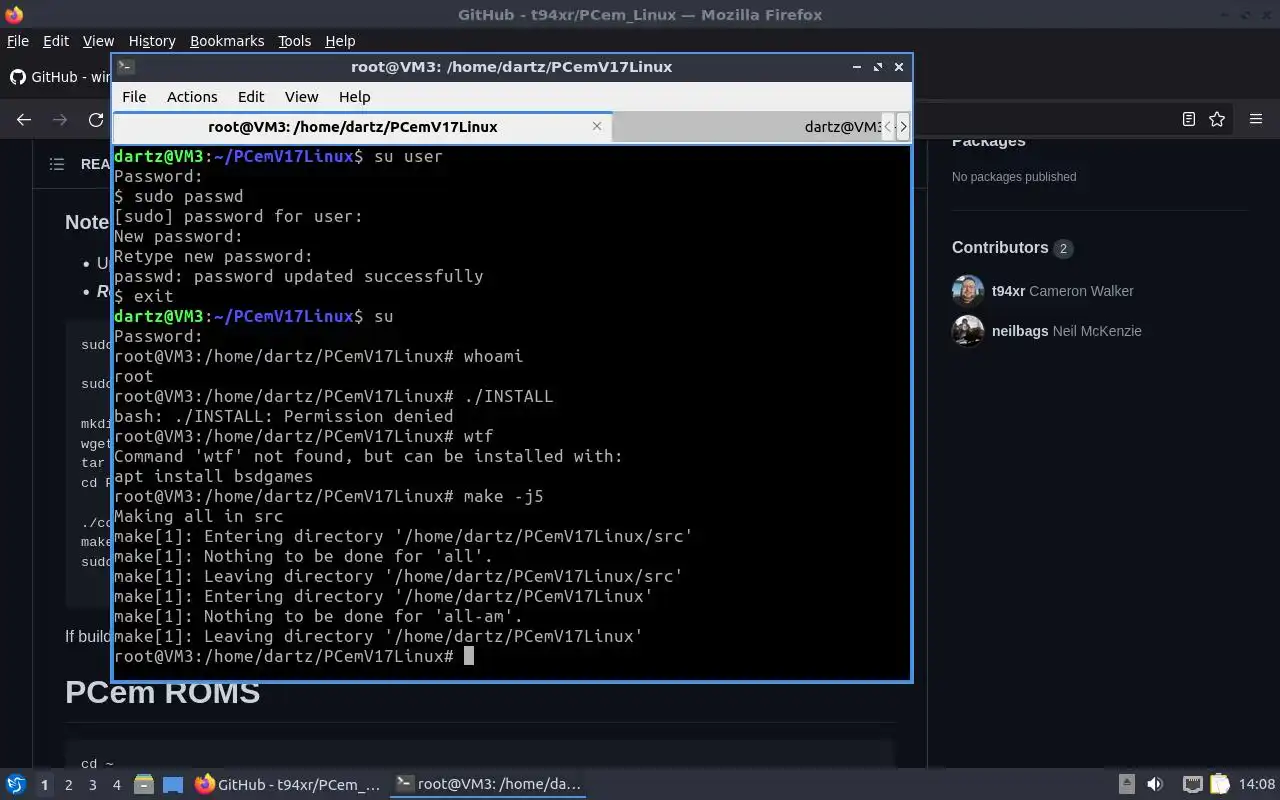Open the terminal Help menu
The image size is (1280, 800).
(355, 97)
